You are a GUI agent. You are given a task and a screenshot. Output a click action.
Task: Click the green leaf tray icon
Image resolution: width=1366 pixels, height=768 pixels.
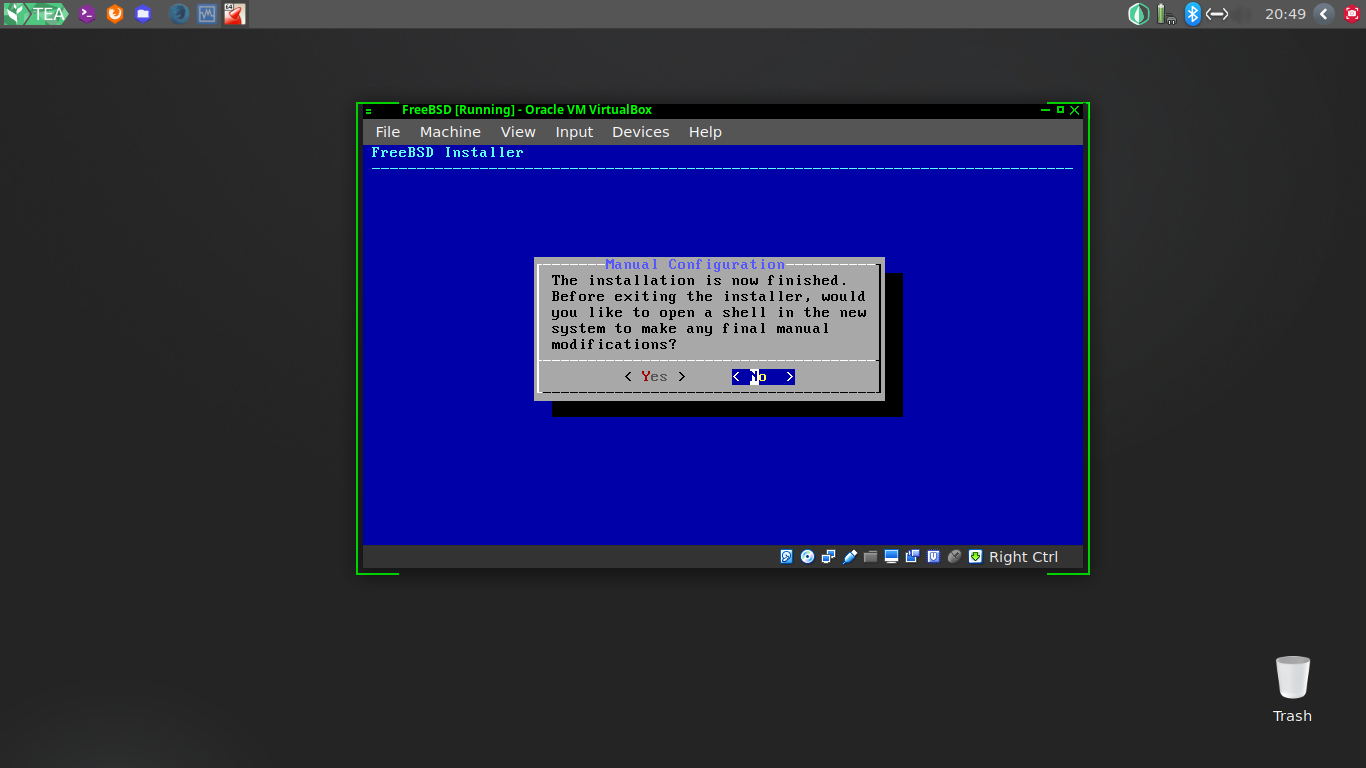tap(1139, 14)
